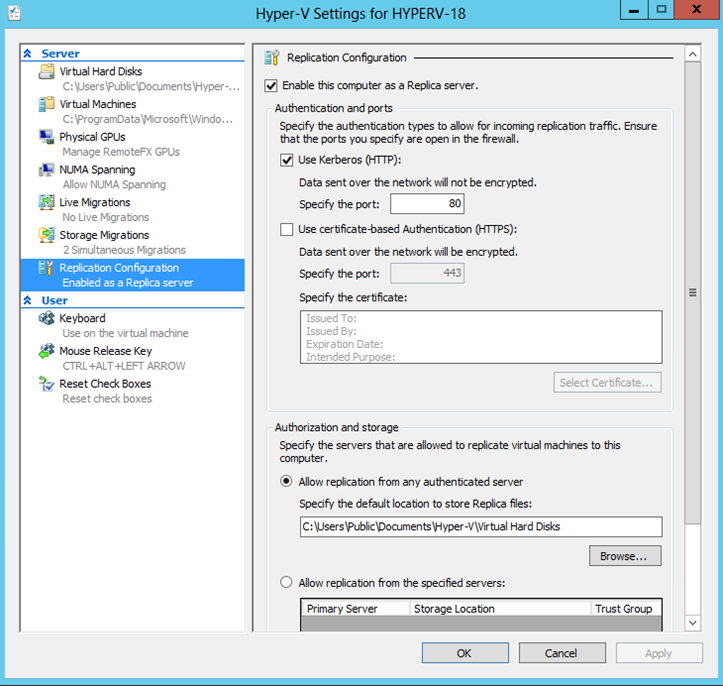The width and height of the screenshot is (723, 686).
Task: Click the Replica files default location field
Action: 481,526
